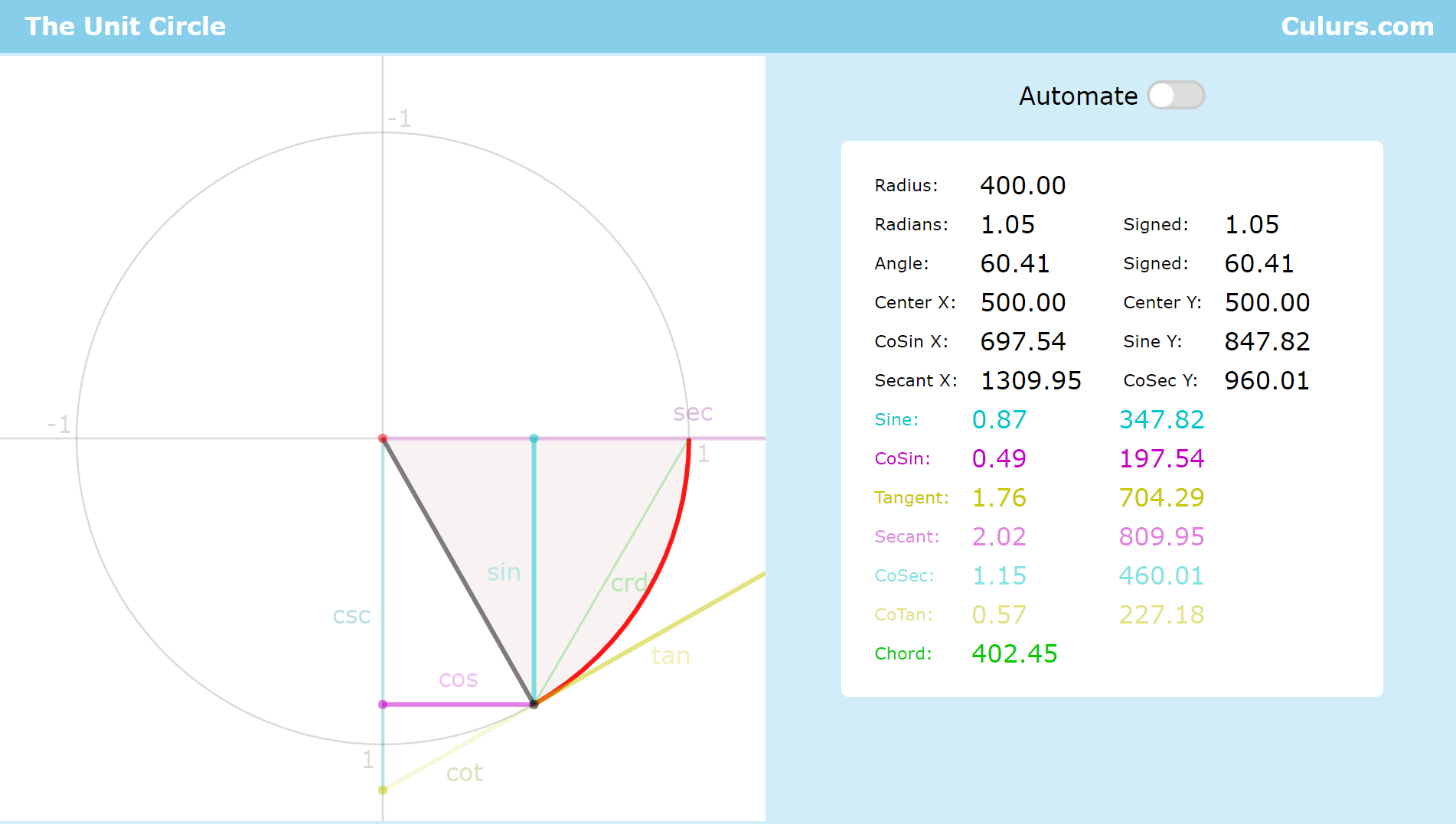Select the Chord value 402.45
Viewport: 1456px width, 824px height.
pos(1014,653)
